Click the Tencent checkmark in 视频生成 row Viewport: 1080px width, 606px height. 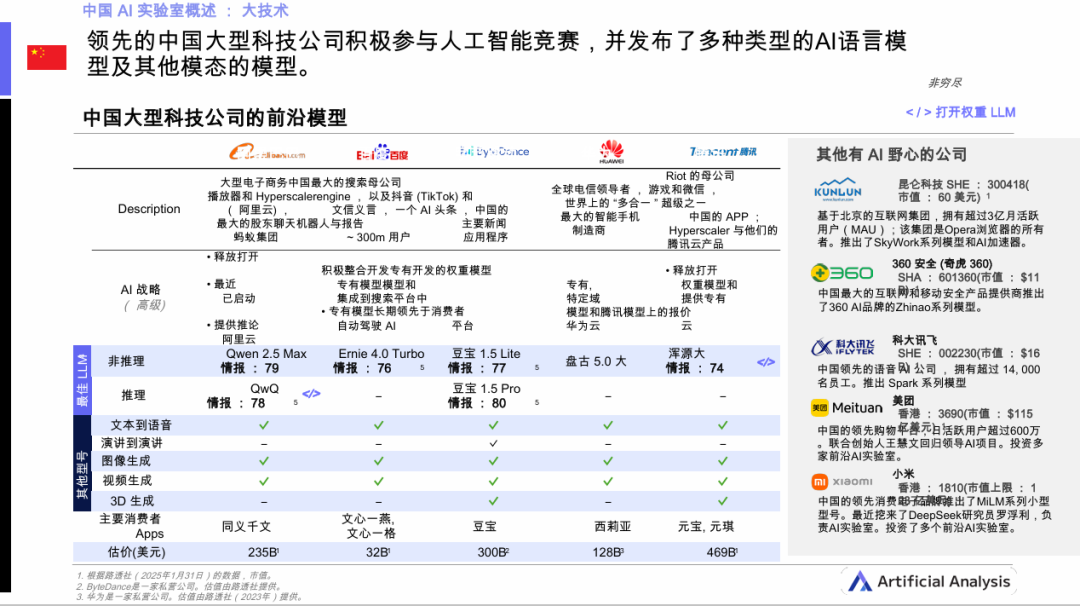click(723, 481)
